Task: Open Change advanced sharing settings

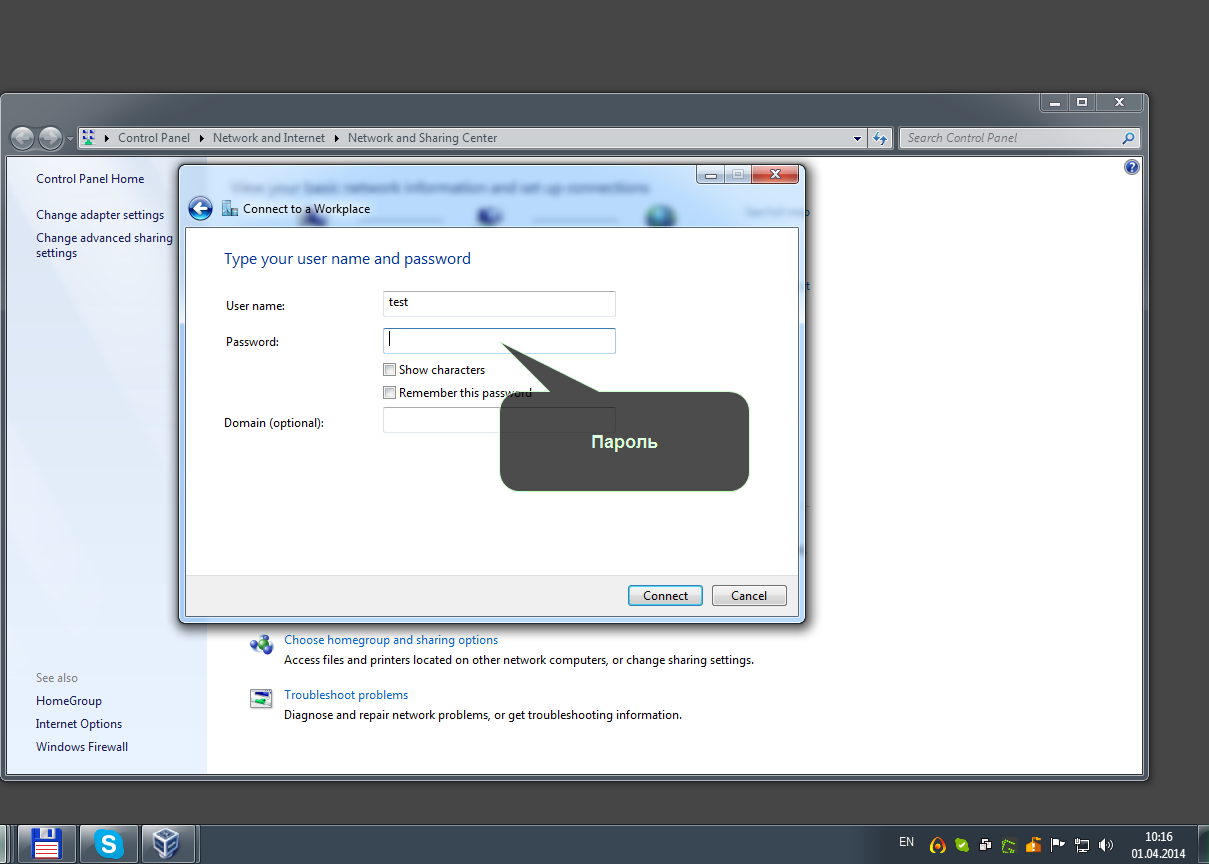Action: pyautogui.click(x=104, y=245)
